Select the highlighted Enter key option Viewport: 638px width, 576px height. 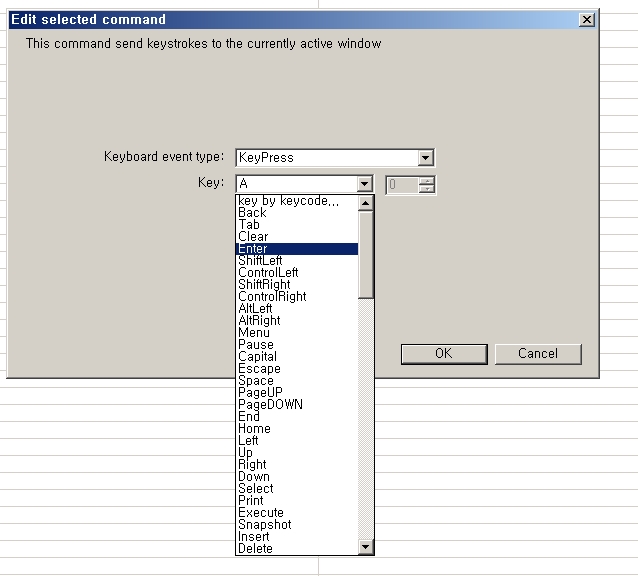click(x=297, y=249)
